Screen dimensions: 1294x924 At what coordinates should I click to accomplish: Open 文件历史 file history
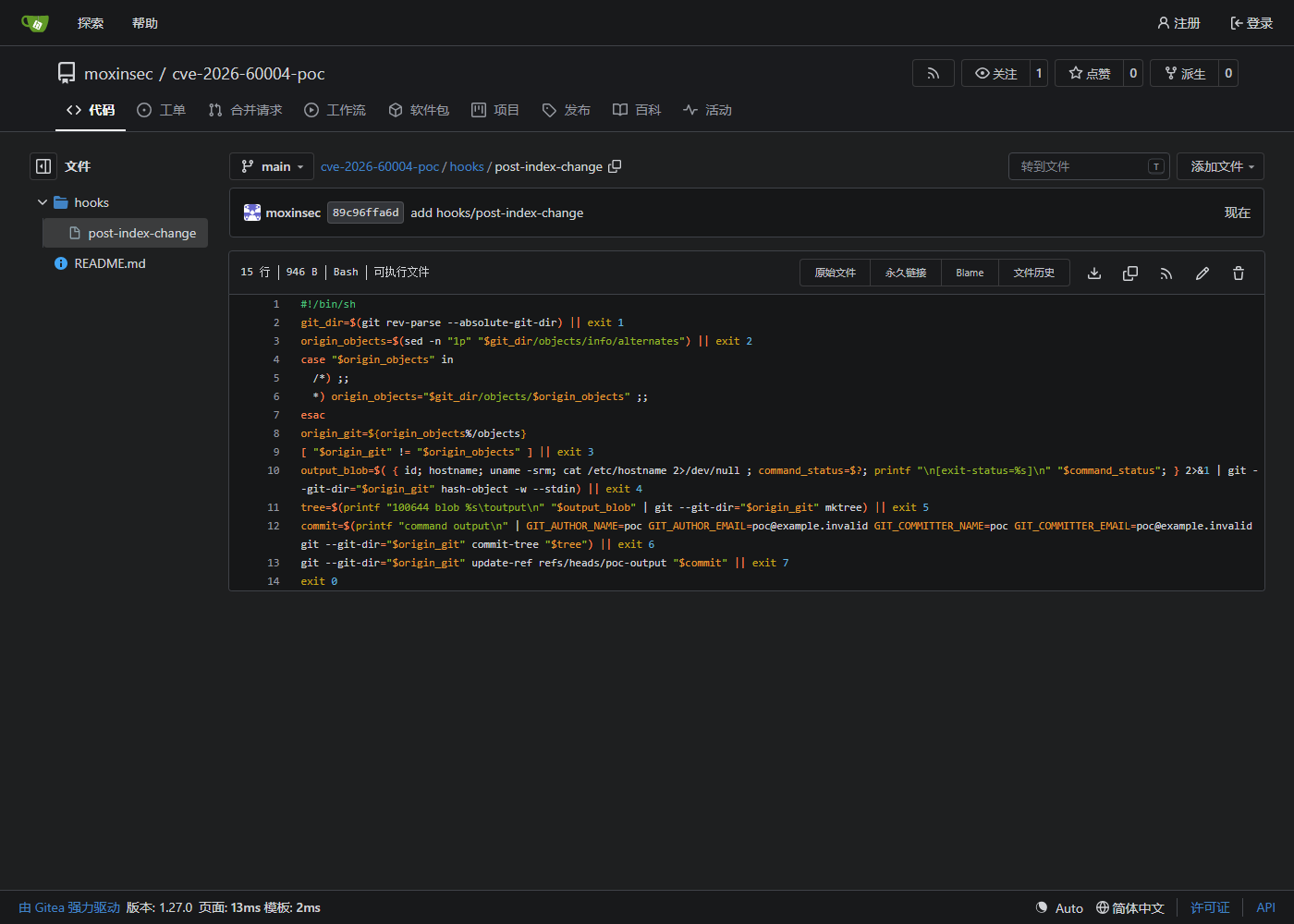1034,274
